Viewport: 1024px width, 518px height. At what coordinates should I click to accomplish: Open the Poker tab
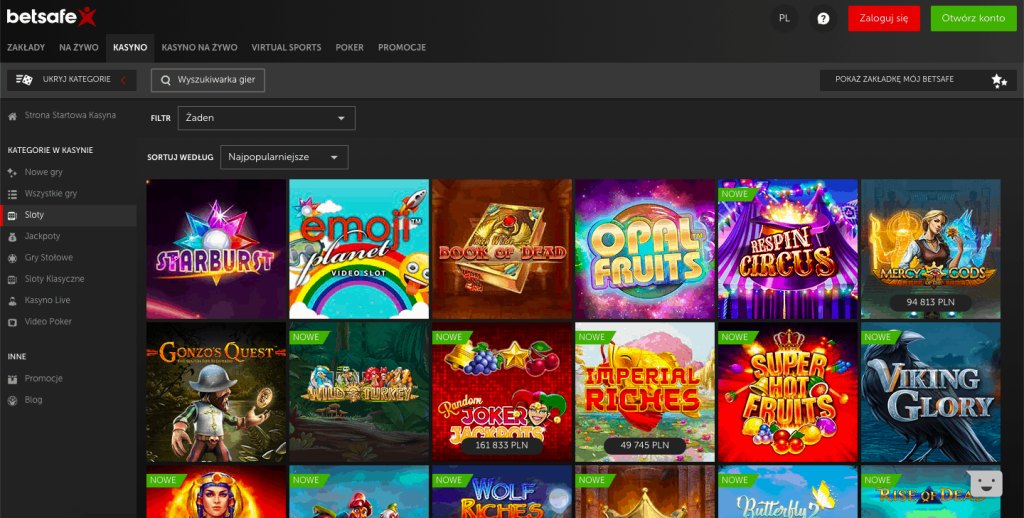pos(349,48)
